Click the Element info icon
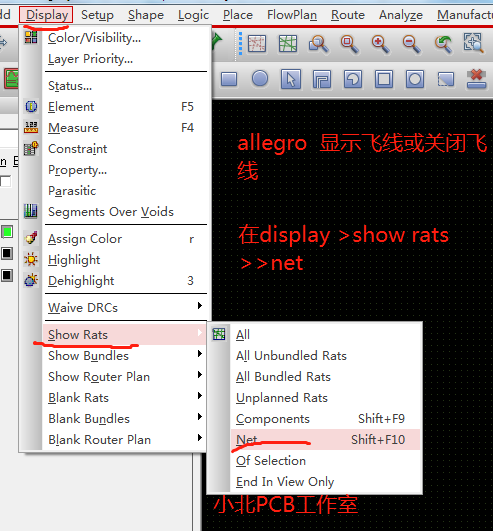Screen dimensions: 493x531 tap(31, 107)
